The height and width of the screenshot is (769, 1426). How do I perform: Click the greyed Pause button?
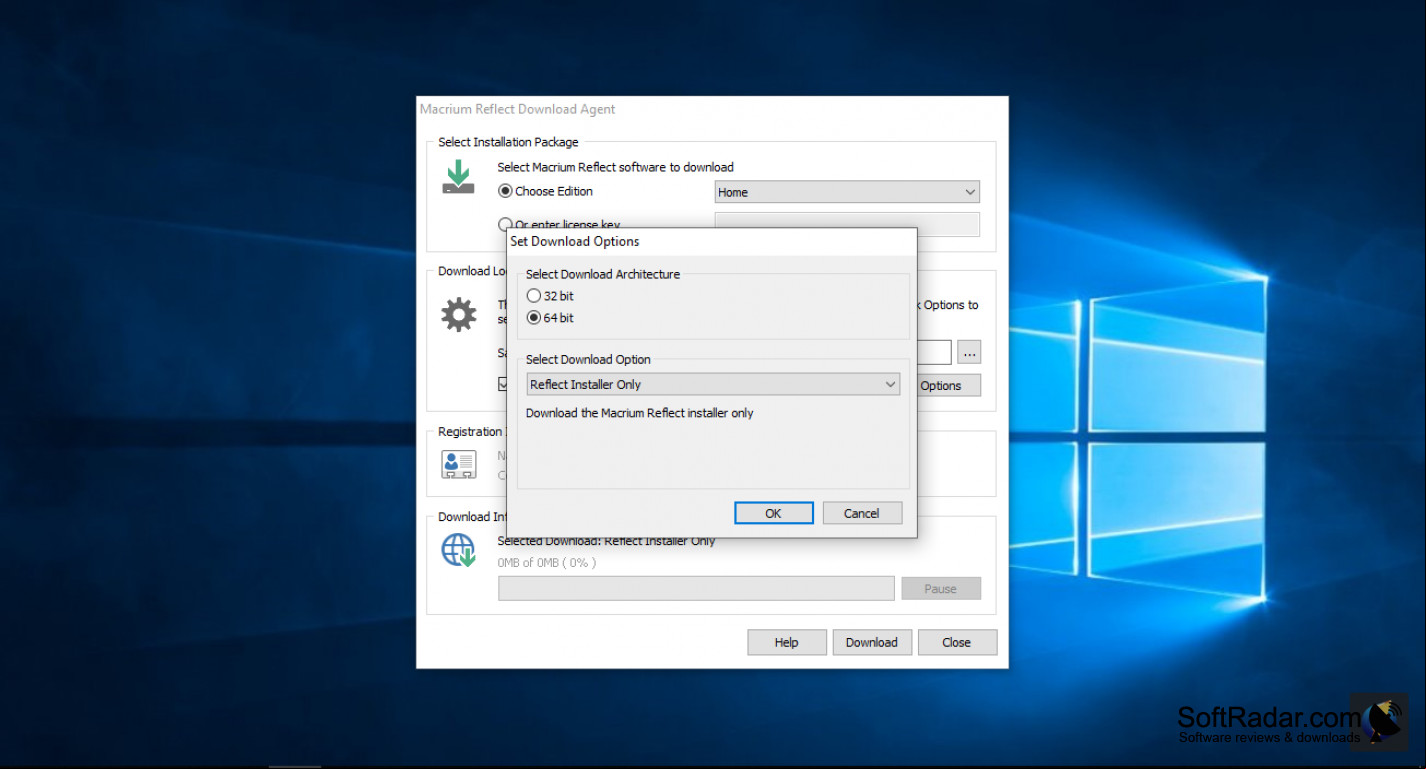point(941,588)
